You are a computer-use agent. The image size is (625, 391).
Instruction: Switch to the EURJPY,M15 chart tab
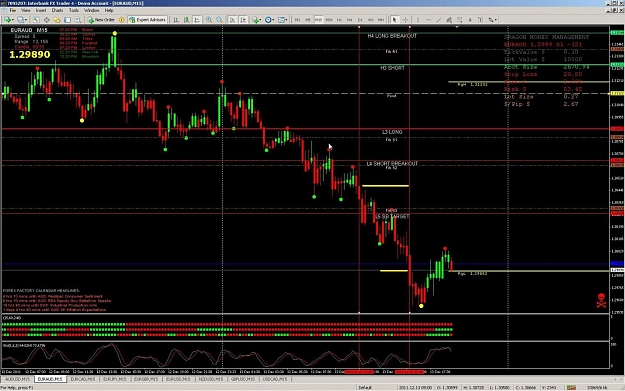pos(115,379)
